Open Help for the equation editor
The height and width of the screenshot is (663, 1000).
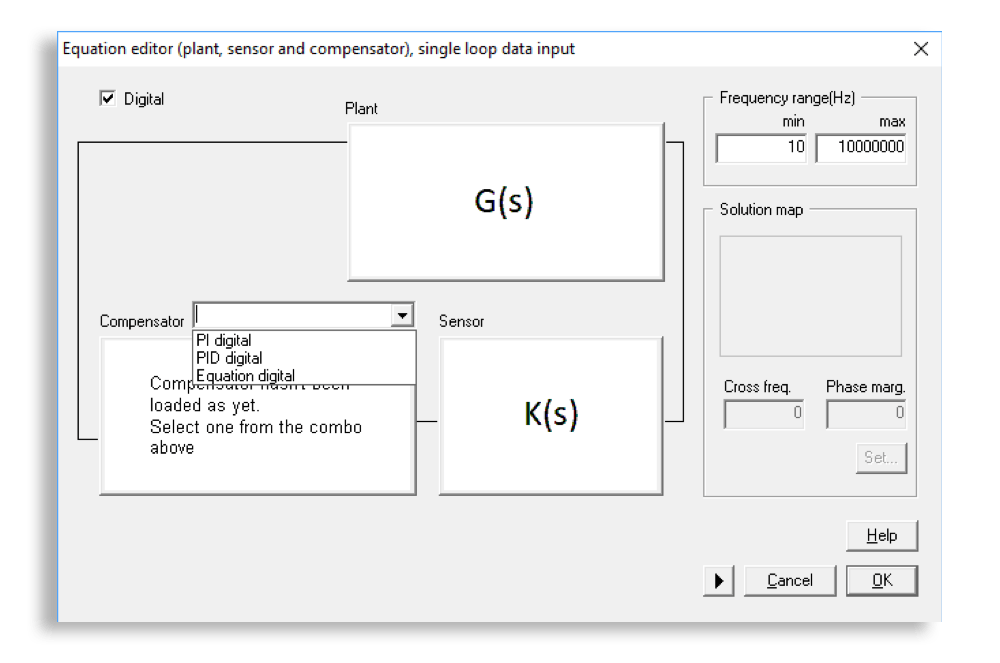[881, 536]
